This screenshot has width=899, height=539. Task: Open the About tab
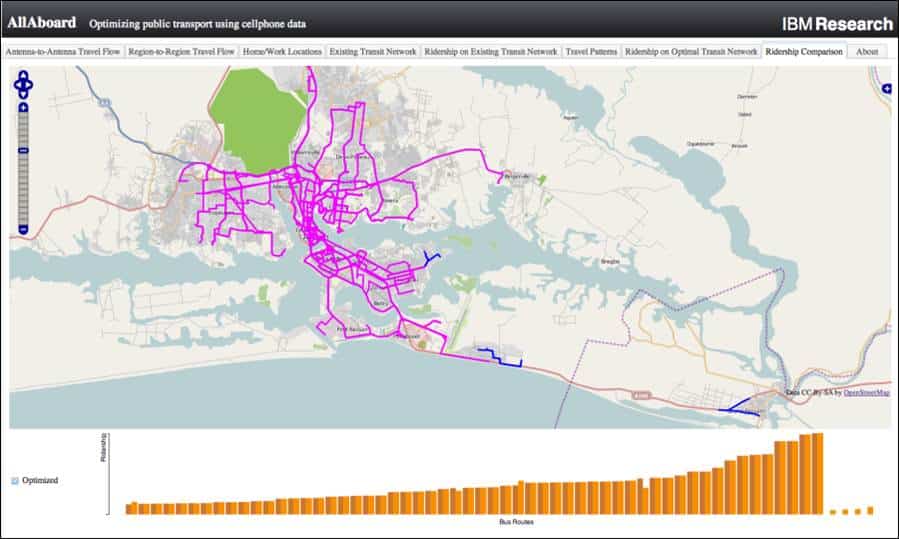[867, 52]
